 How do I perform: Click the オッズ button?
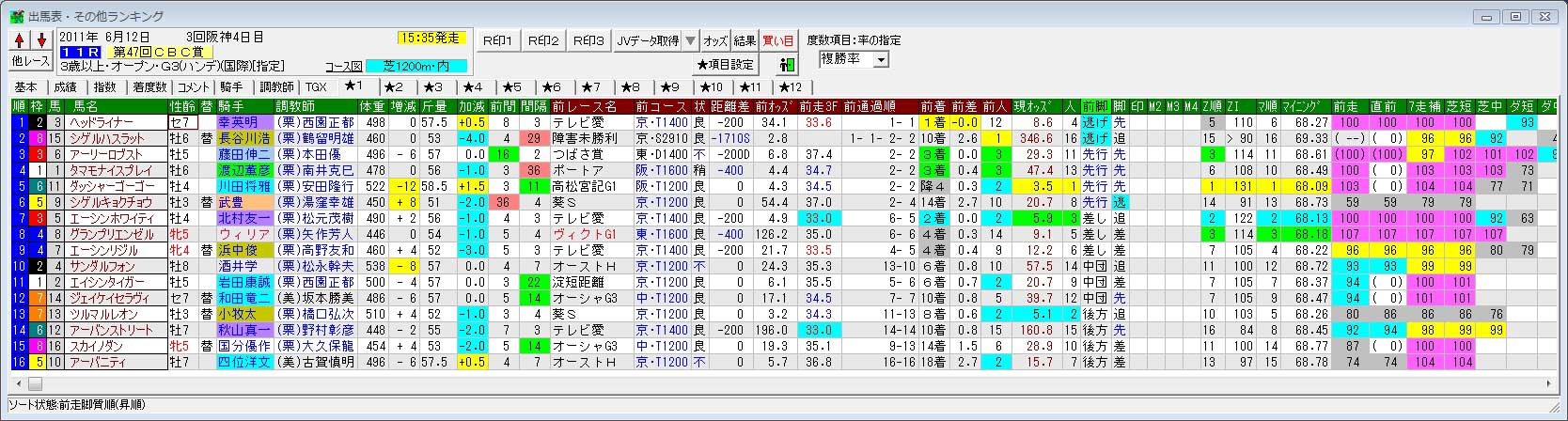tap(715, 40)
